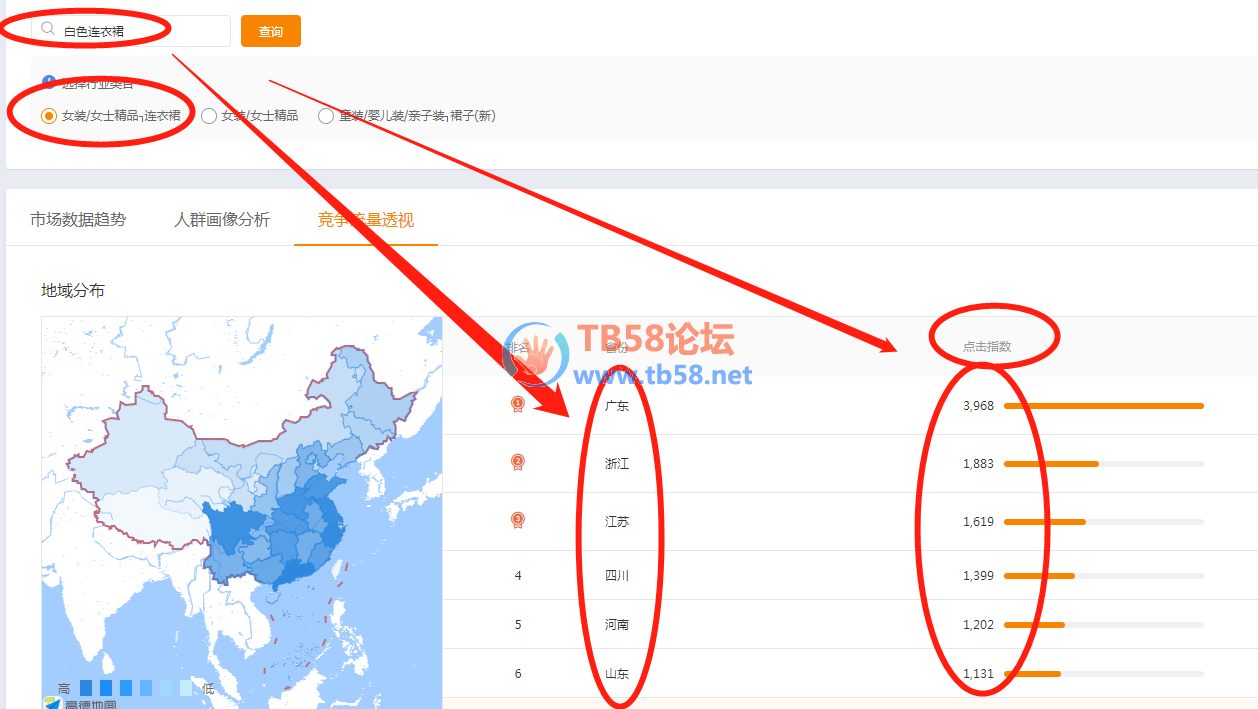Switch to the 市场数据趋势 tab
This screenshot has height=709, width=1258.
(x=78, y=220)
